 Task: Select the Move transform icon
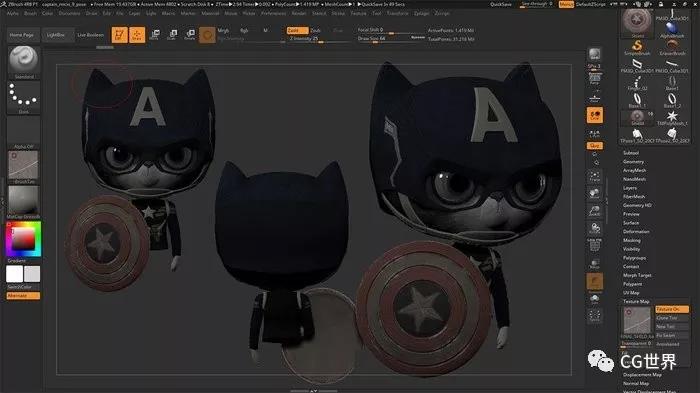(155, 34)
